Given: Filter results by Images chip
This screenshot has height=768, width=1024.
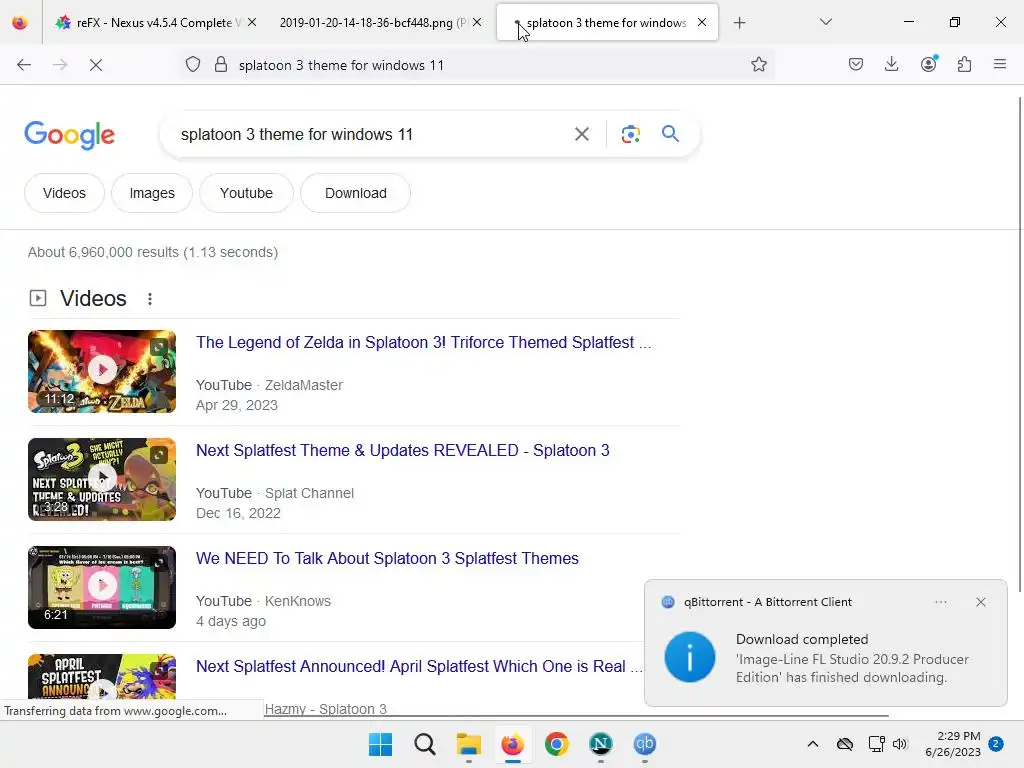Looking at the screenshot, I should 152,193.
